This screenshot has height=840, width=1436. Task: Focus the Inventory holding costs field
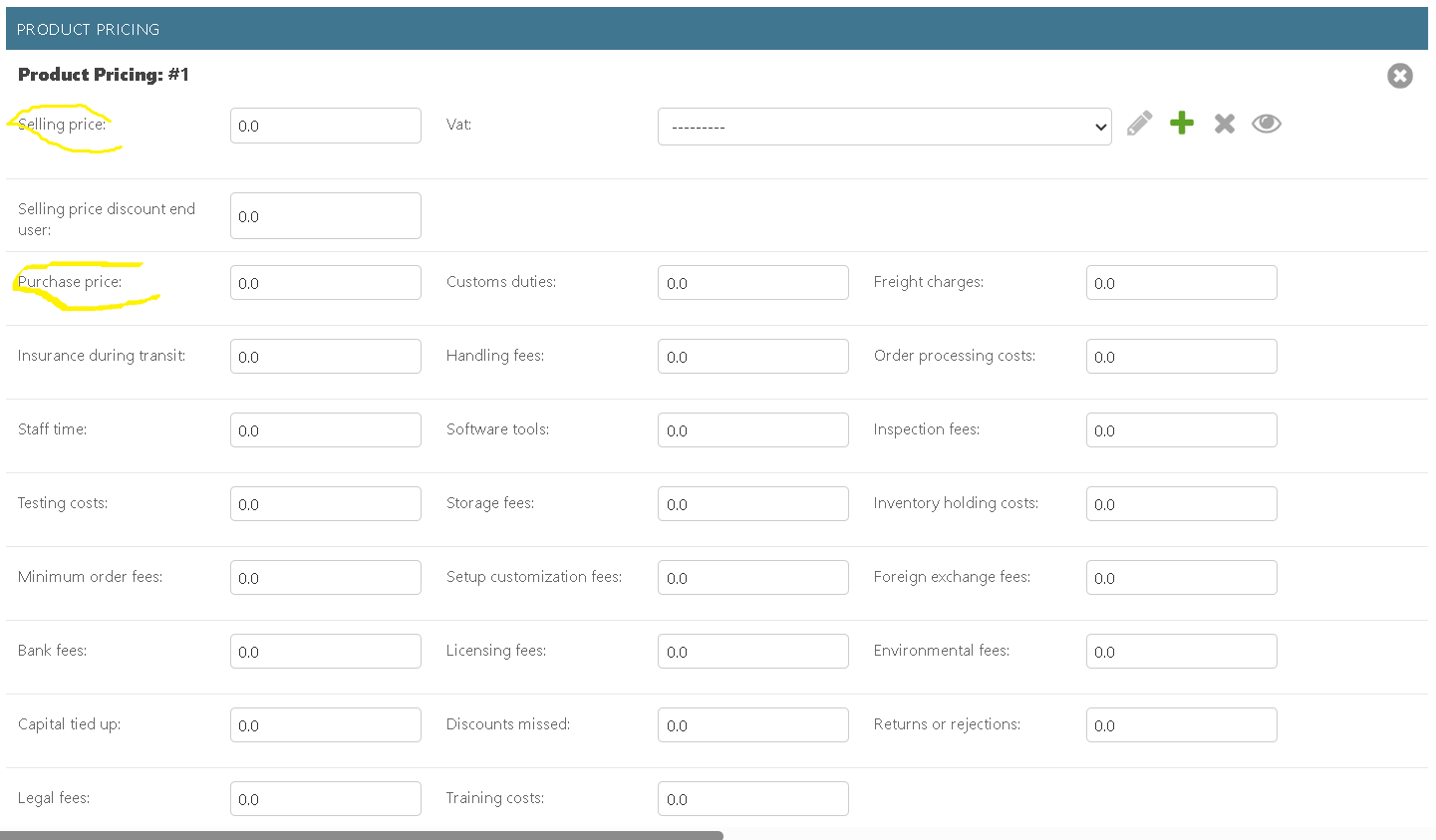[1181, 504]
